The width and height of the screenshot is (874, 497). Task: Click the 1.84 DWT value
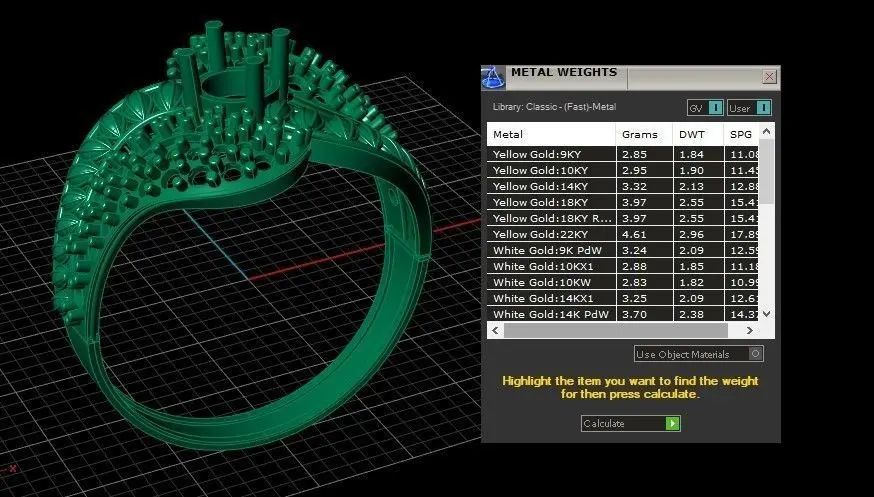pyautogui.click(x=691, y=154)
